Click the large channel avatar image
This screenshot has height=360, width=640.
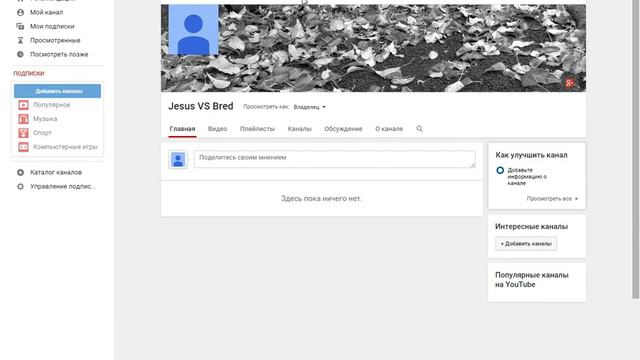click(x=193, y=29)
